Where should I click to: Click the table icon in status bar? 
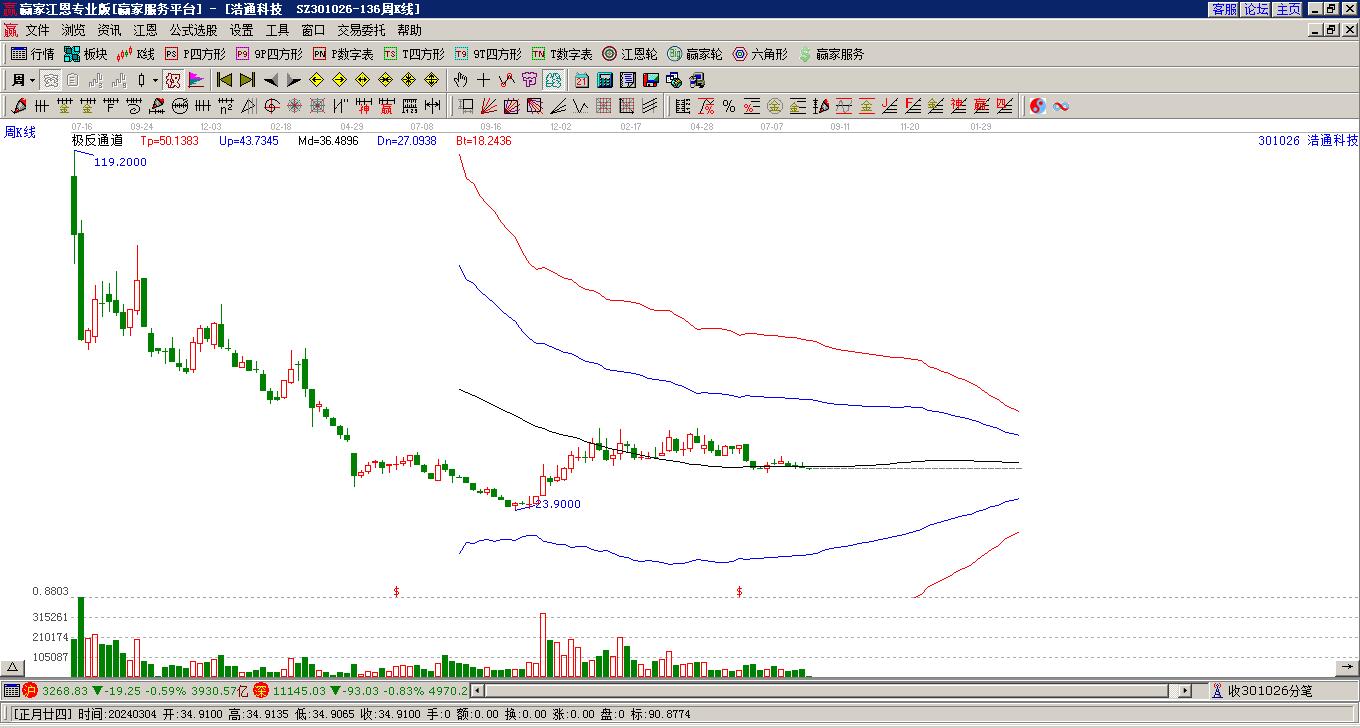(x=11, y=690)
